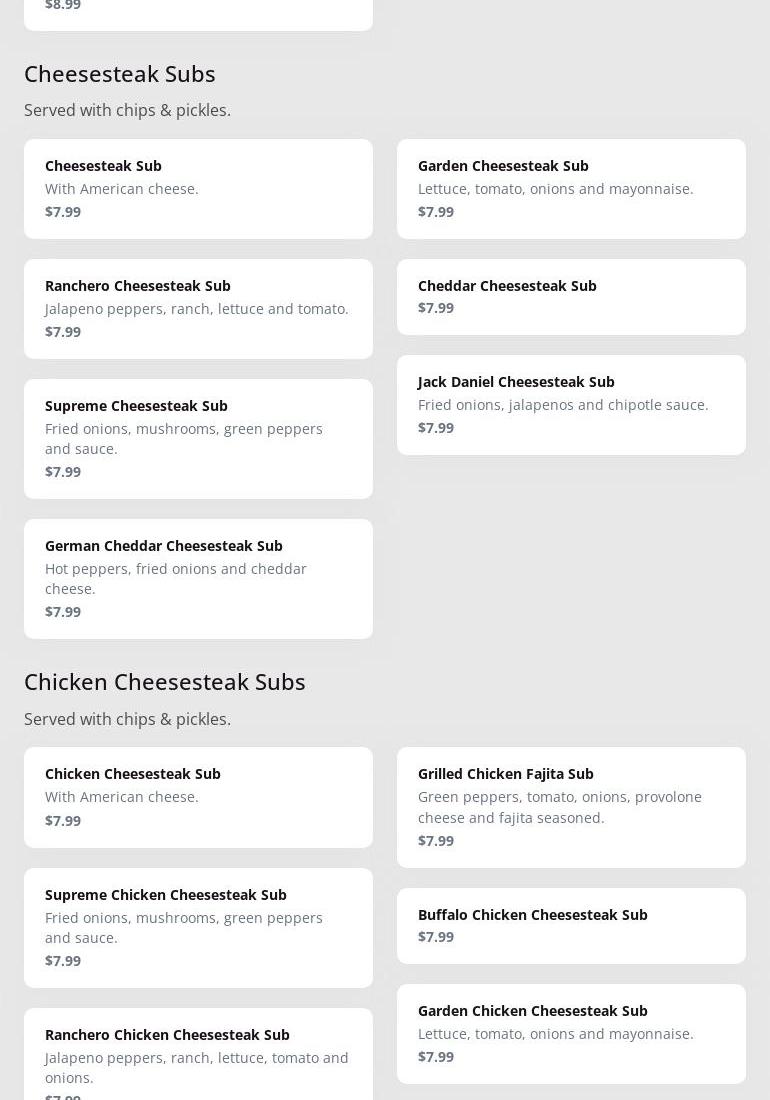Choose the Supreme Chicken Cheesesteak Sub
The height and width of the screenshot is (1100, 770).
coord(198,927)
